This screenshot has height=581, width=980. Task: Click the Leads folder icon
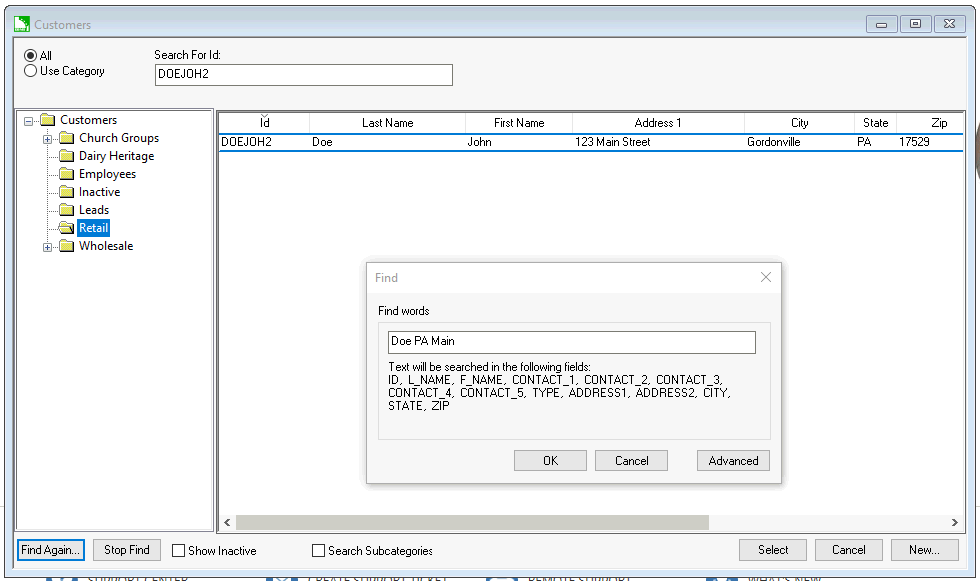coord(67,210)
